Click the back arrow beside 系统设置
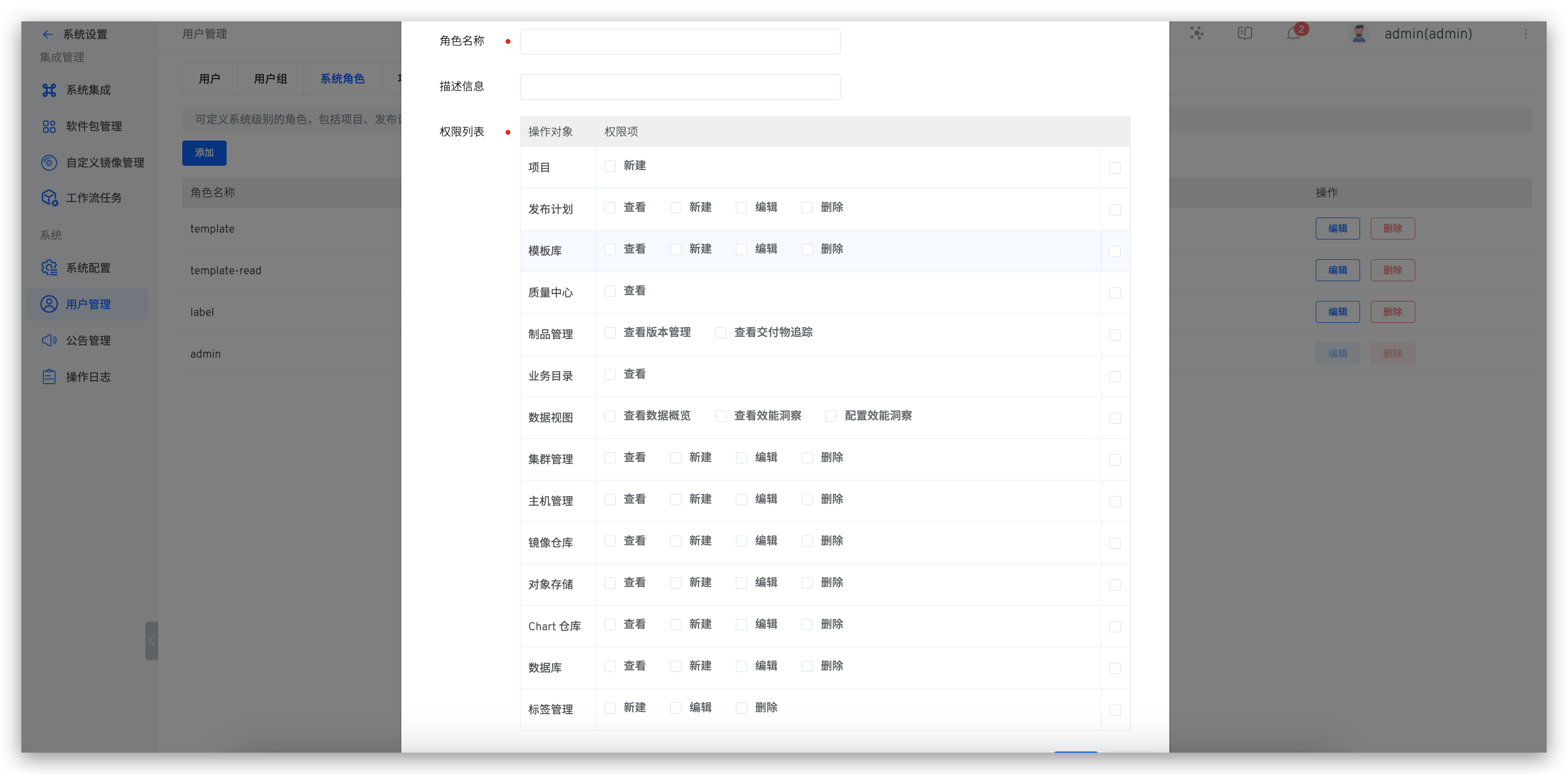Image resolution: width=1568 pixels, height=774 pixels. 48,34
